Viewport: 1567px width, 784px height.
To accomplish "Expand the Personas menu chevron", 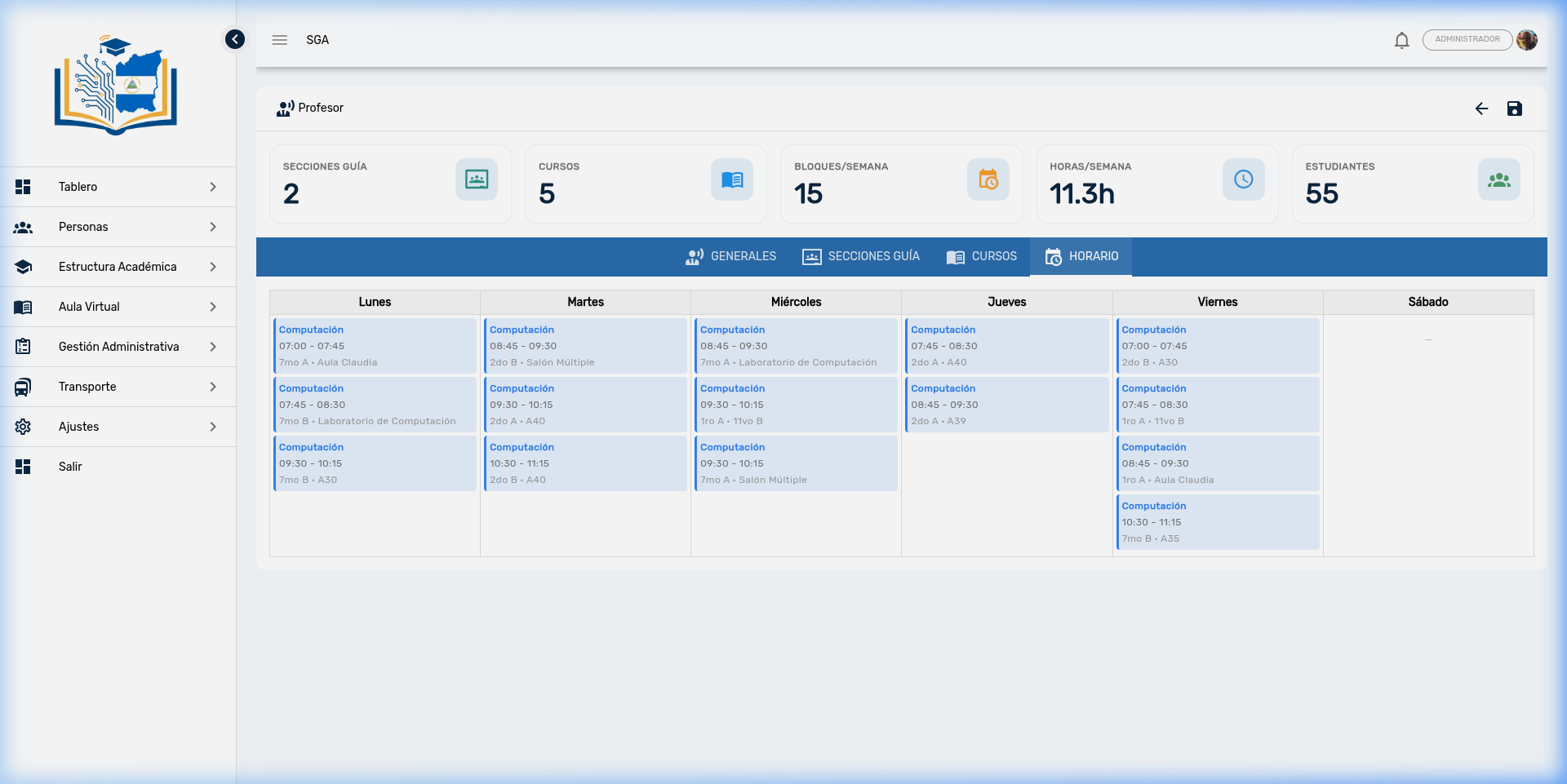I will pyautogui.click(x=213, y=227).
